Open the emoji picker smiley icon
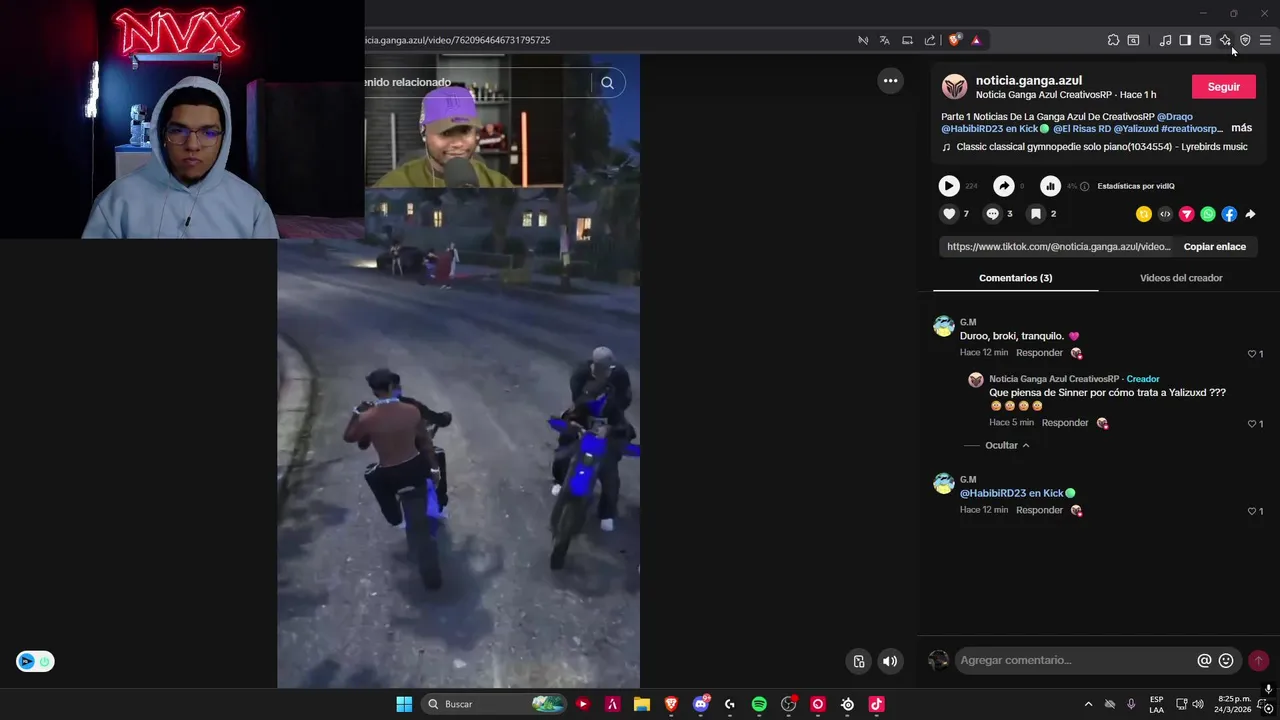Screen dimensions: 1280x720 [1226, 661]
